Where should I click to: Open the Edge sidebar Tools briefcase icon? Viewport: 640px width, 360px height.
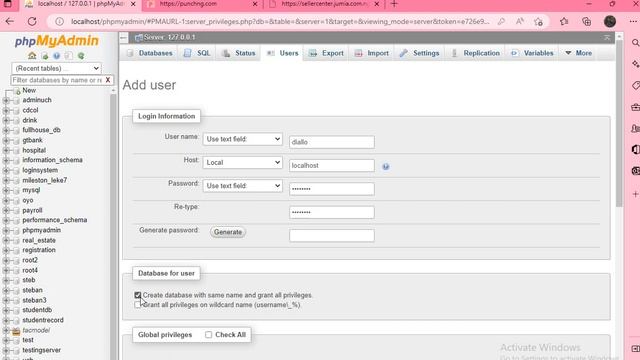(636, 107)
